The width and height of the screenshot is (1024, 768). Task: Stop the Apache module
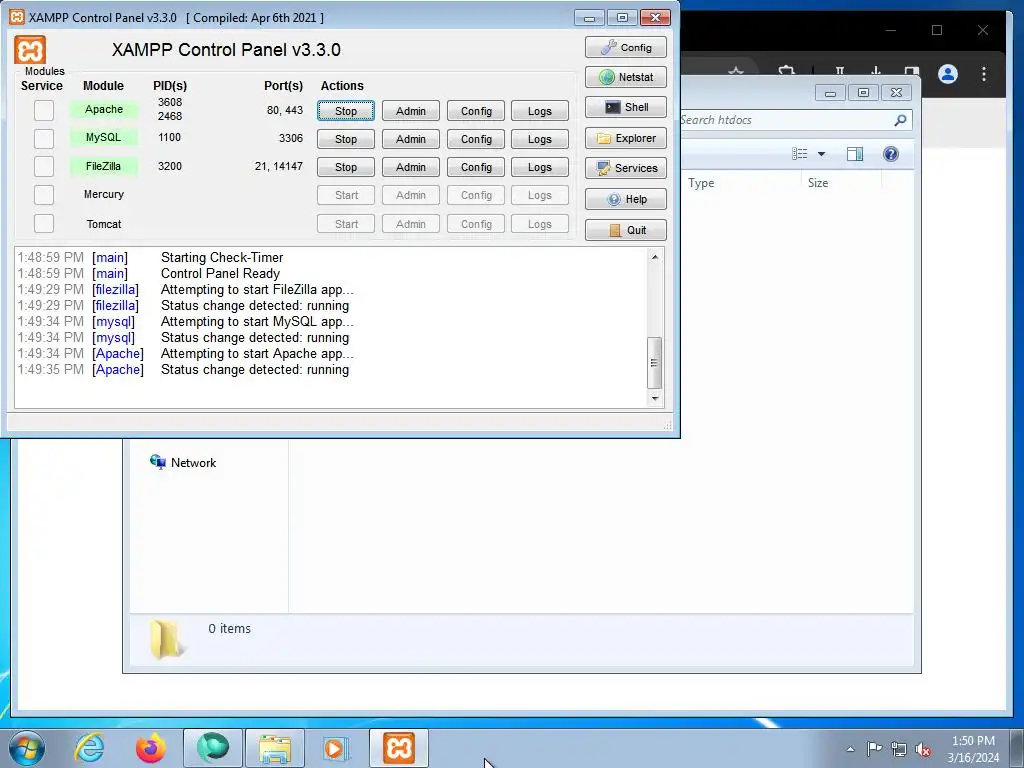pyautogui.click(x=345, y=111)
